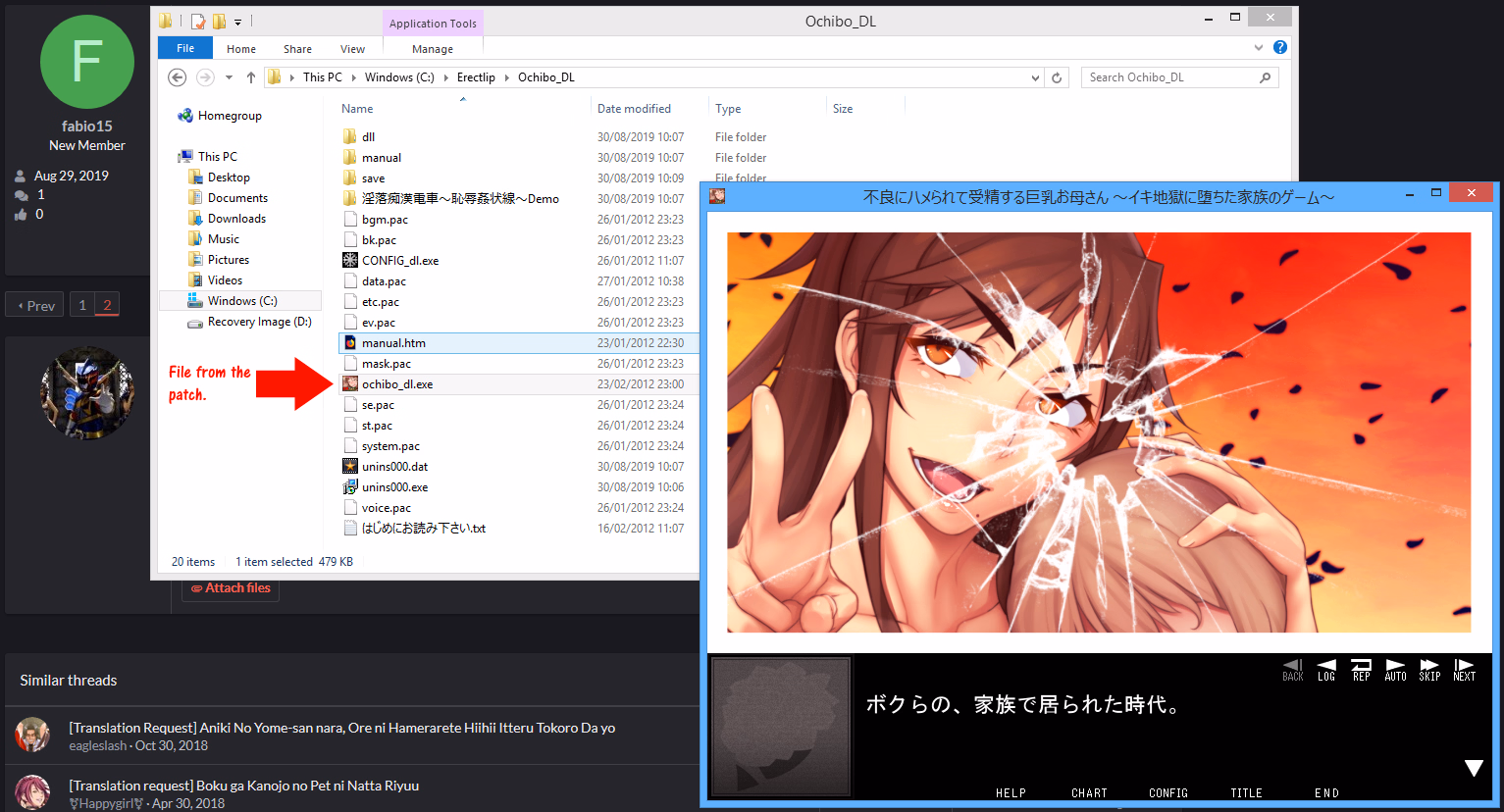Open HELP in the game menu
The width and height of the screenshot is (1504, 812).
point(1011,793)
